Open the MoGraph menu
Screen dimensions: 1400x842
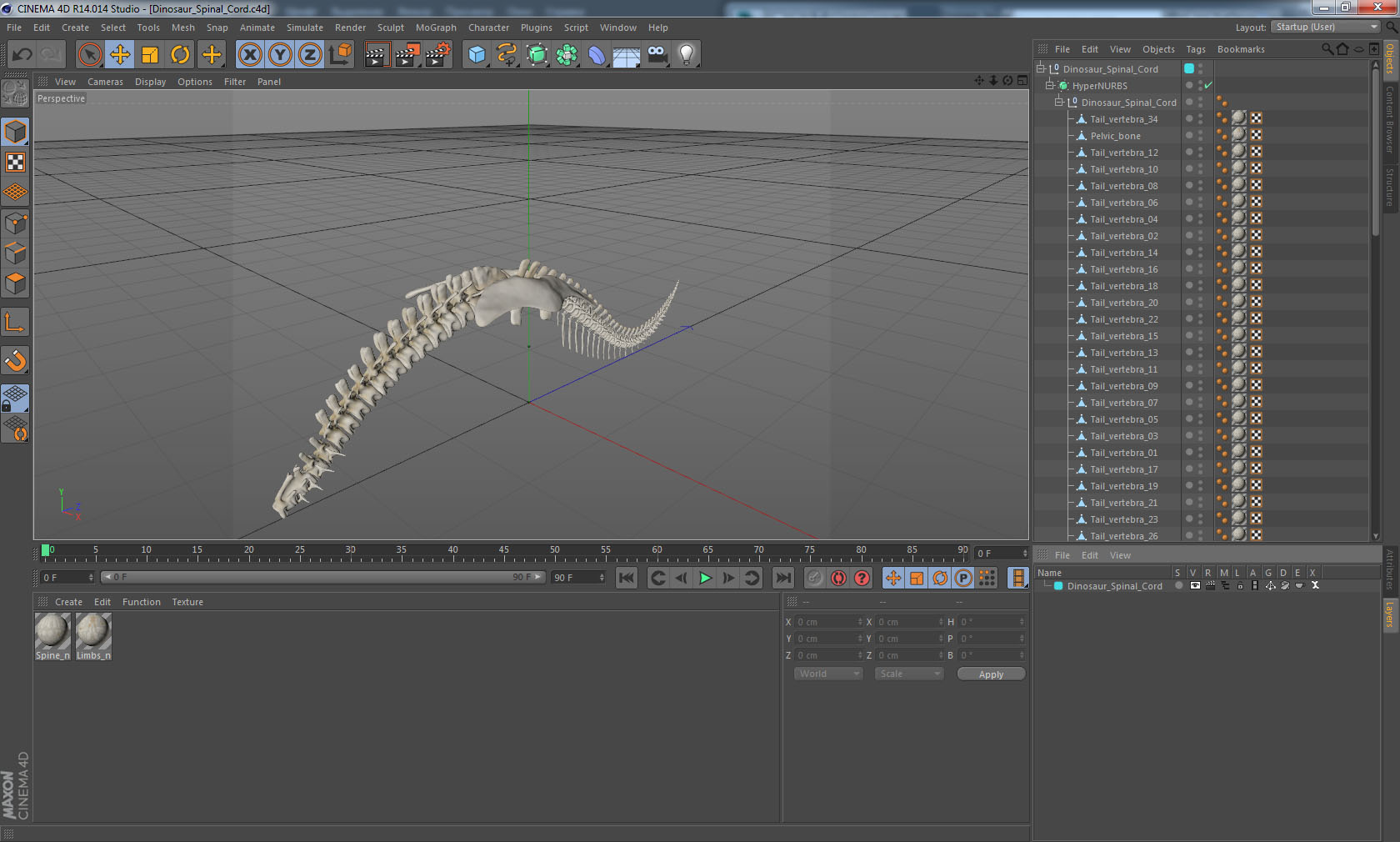point(436,28)
